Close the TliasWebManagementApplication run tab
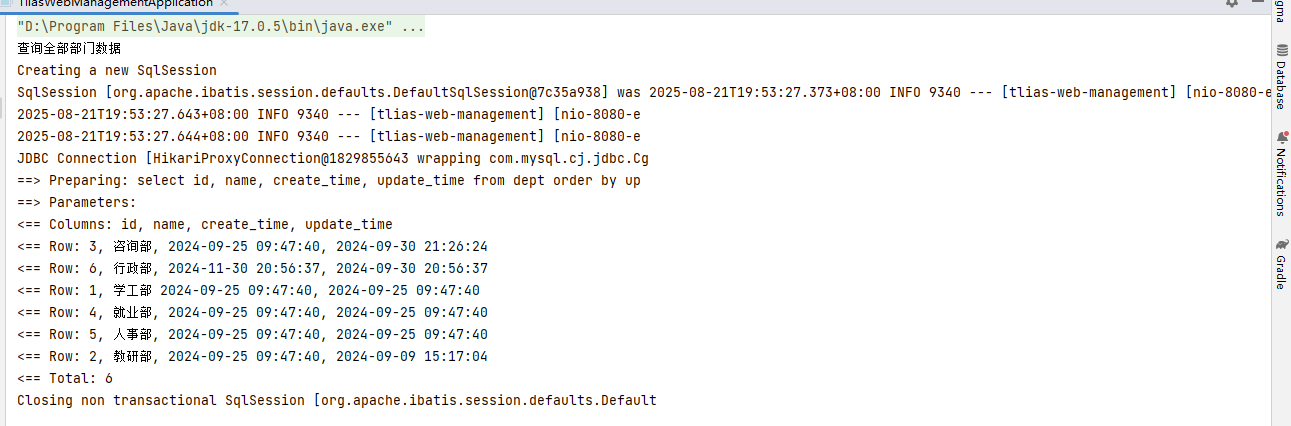This screenshot has height=426, width=1291. [226, 3]
